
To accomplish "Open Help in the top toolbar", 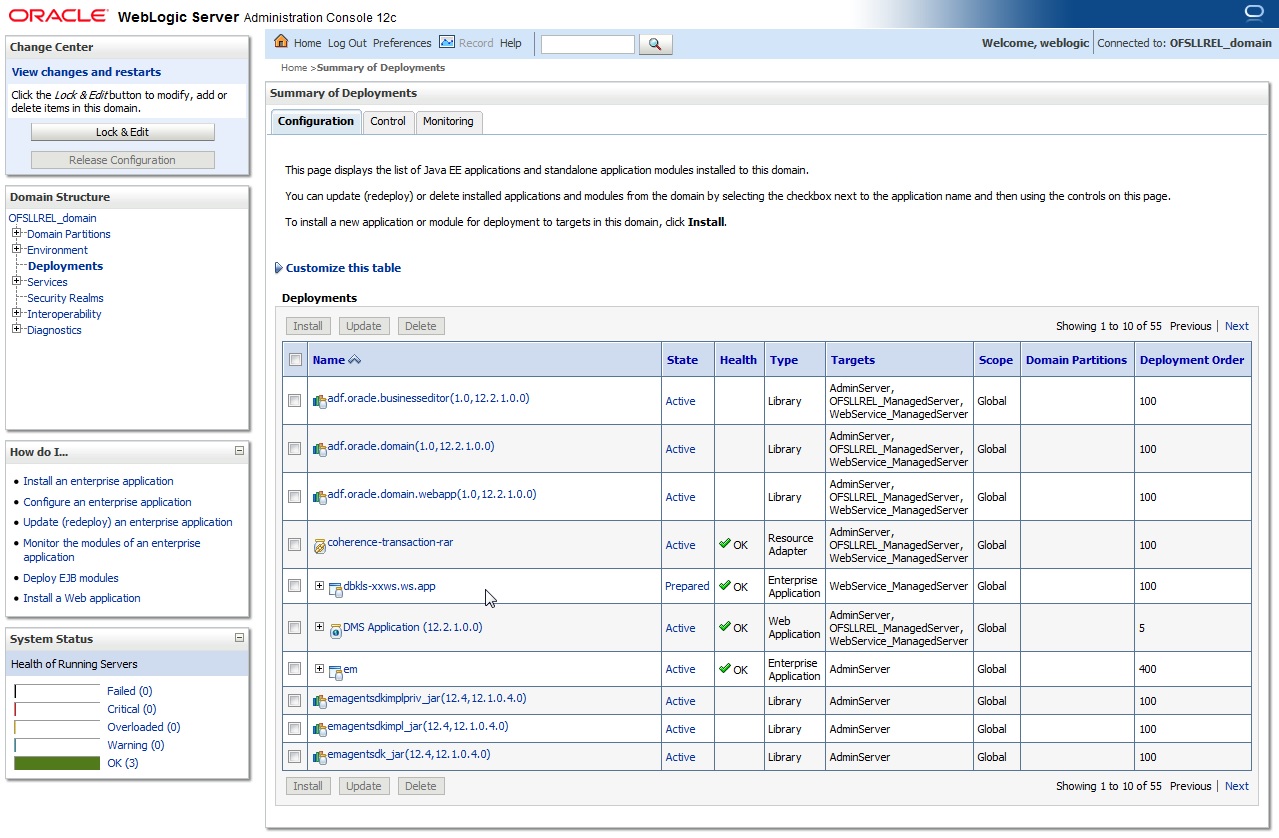I will tap(511, 43).
